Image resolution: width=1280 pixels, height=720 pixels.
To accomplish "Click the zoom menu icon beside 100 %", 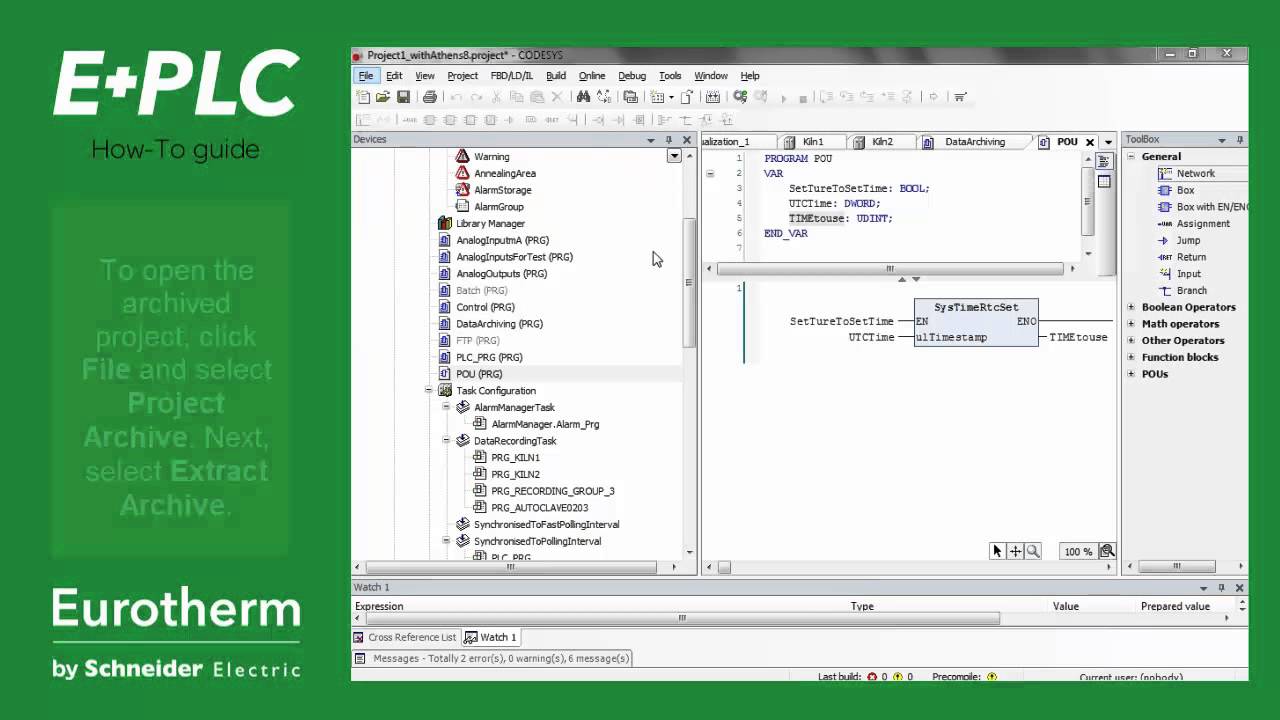I will tap(1107, 551).
